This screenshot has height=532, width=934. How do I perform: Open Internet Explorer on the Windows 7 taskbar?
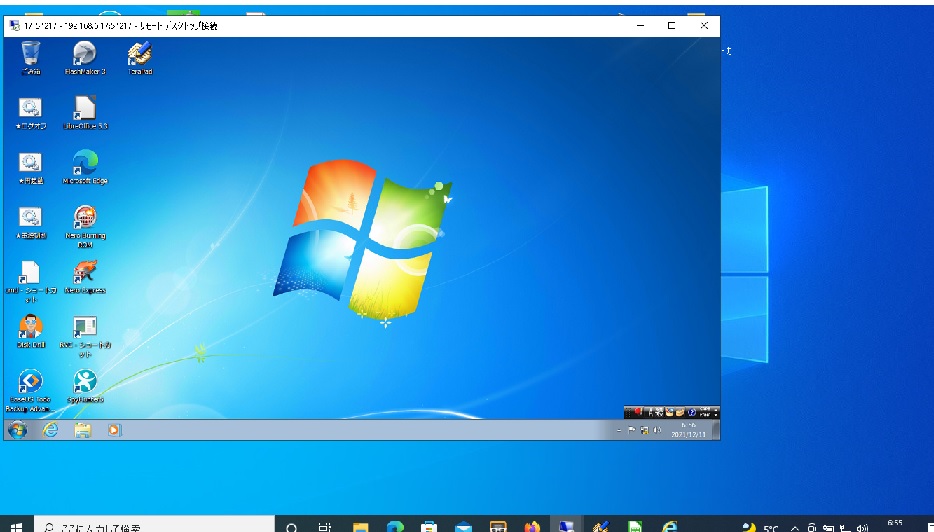(51, 430)
